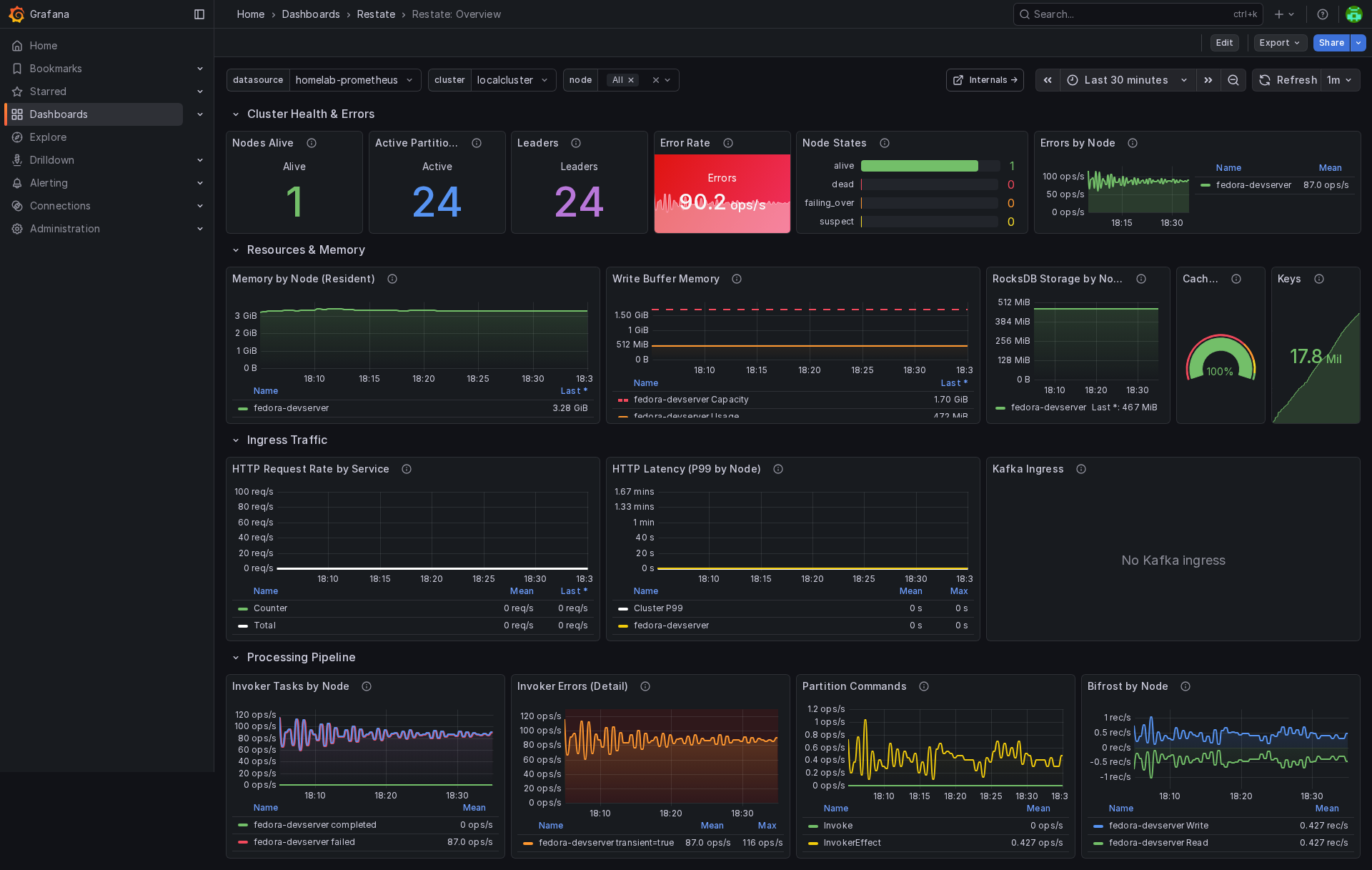Screen dimensions: 1372x870
Task: Click the Edit button
Action: coord(1224,43)
